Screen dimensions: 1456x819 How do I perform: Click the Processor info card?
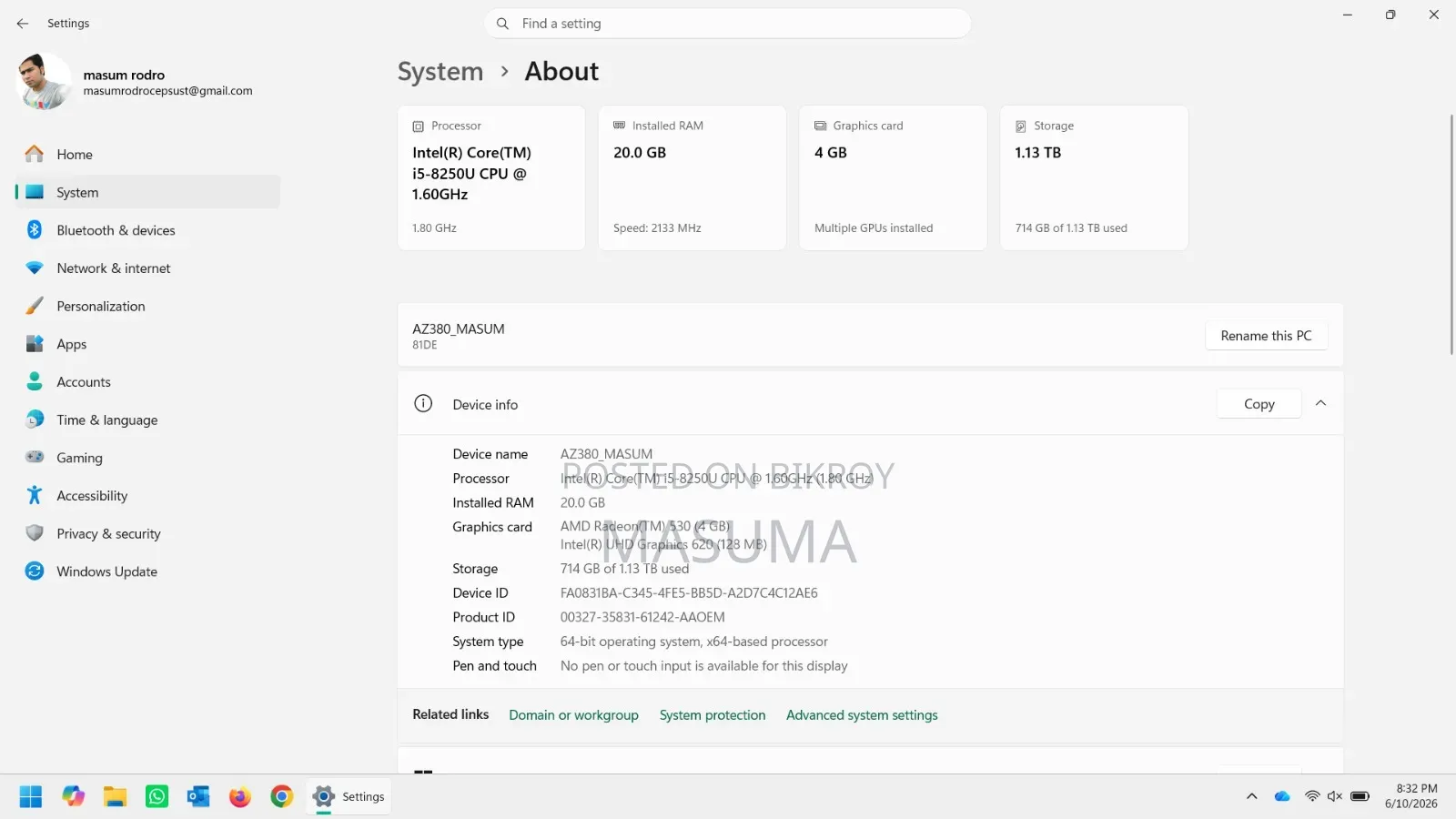click(x=491, y=177)
